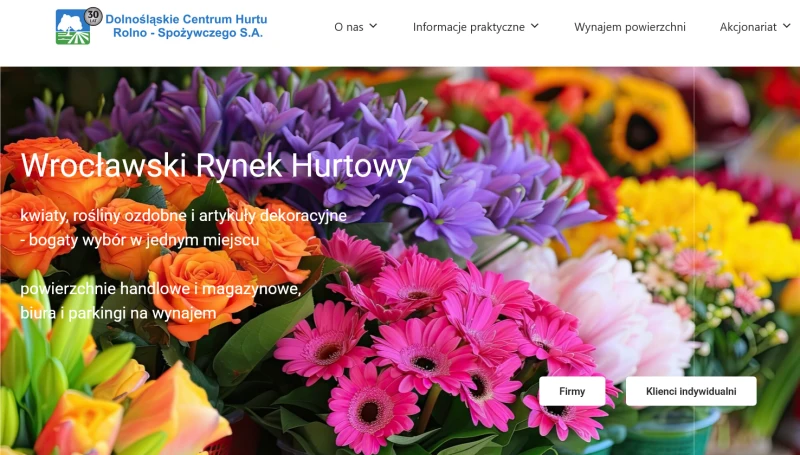Image resolution: width=800 pixels, height=455 pixels.
Task: Click the tree and field logo icon
Action: (70, 30)
